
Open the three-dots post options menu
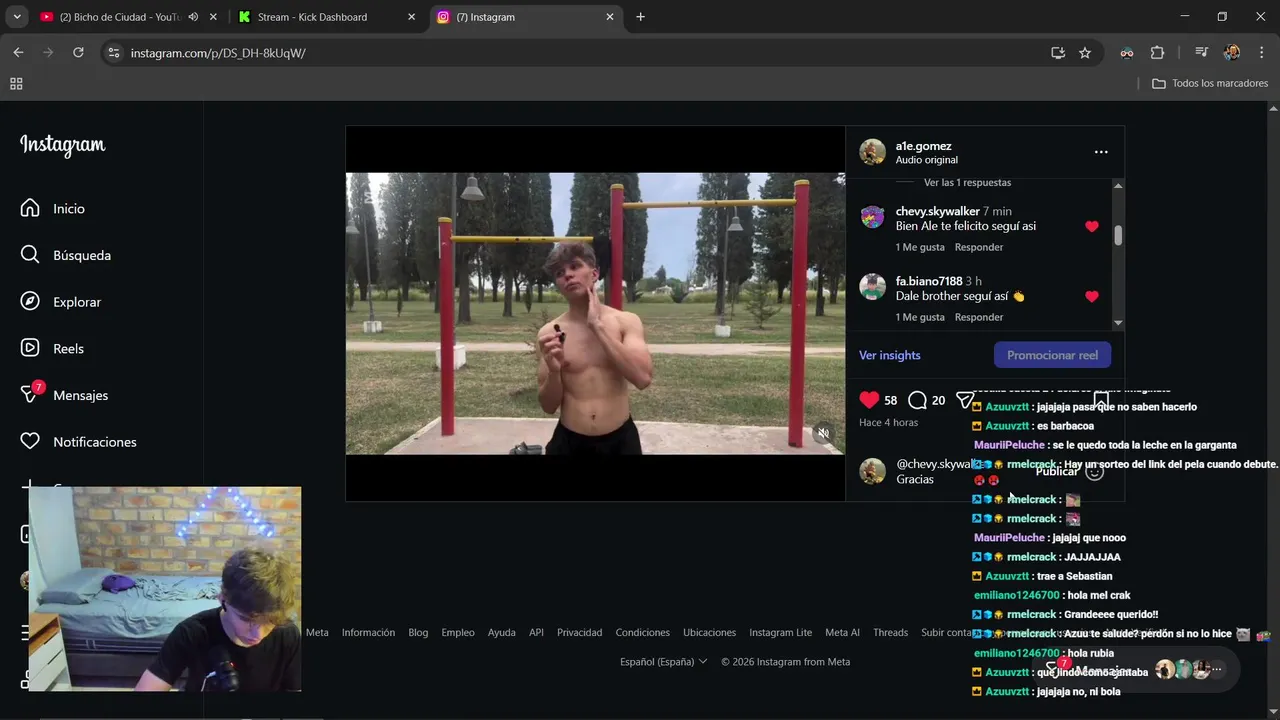click(x=1101, y=152)
